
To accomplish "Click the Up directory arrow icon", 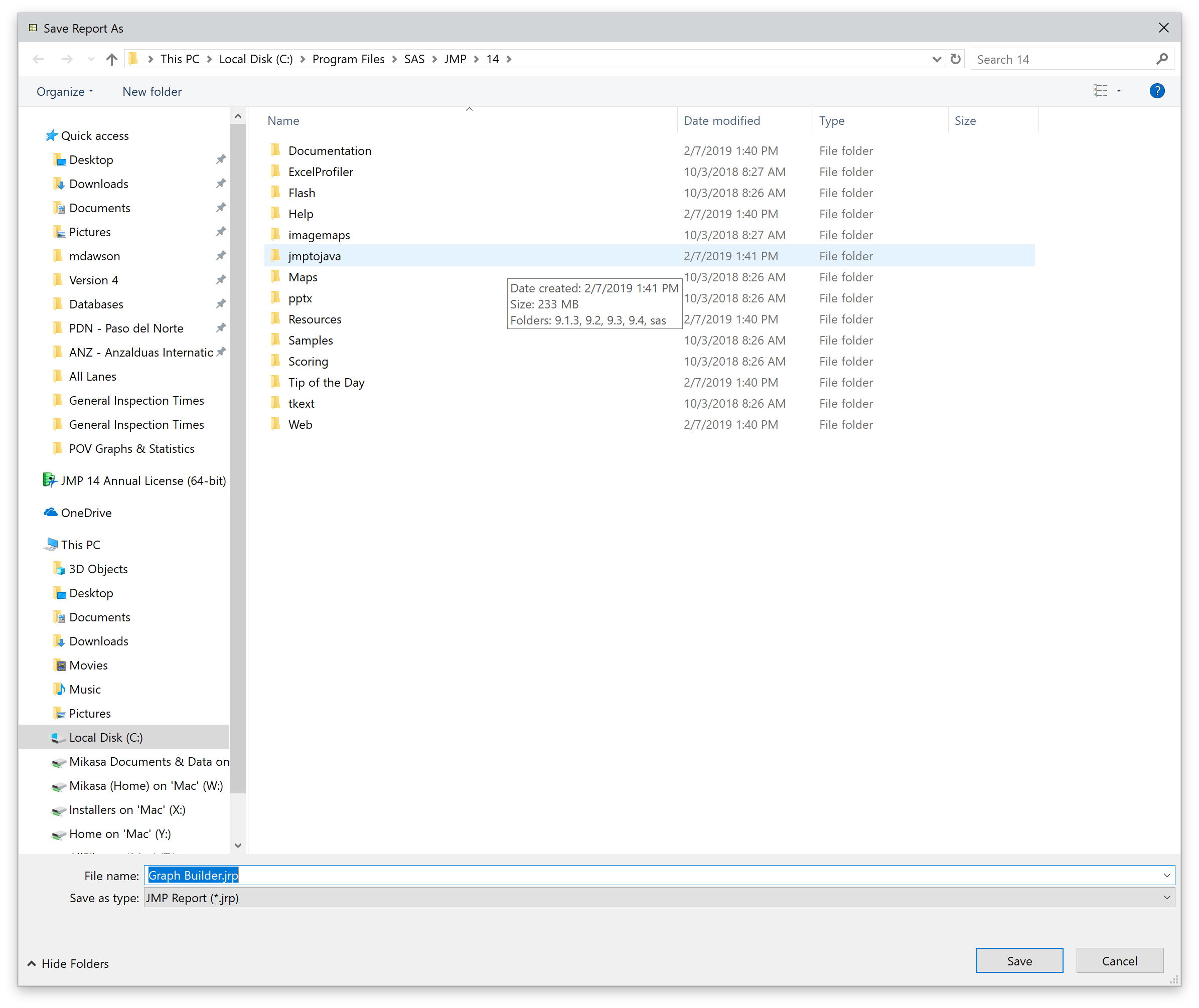I will [x=111, y=60].
